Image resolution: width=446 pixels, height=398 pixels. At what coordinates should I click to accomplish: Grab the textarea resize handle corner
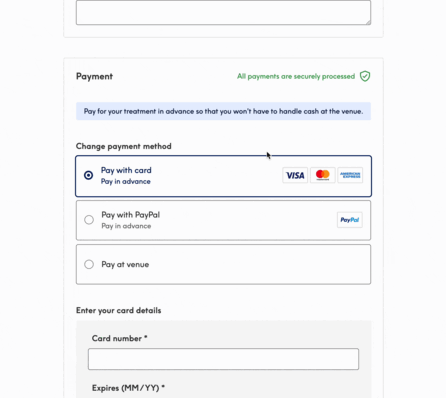tap(368, 22)
